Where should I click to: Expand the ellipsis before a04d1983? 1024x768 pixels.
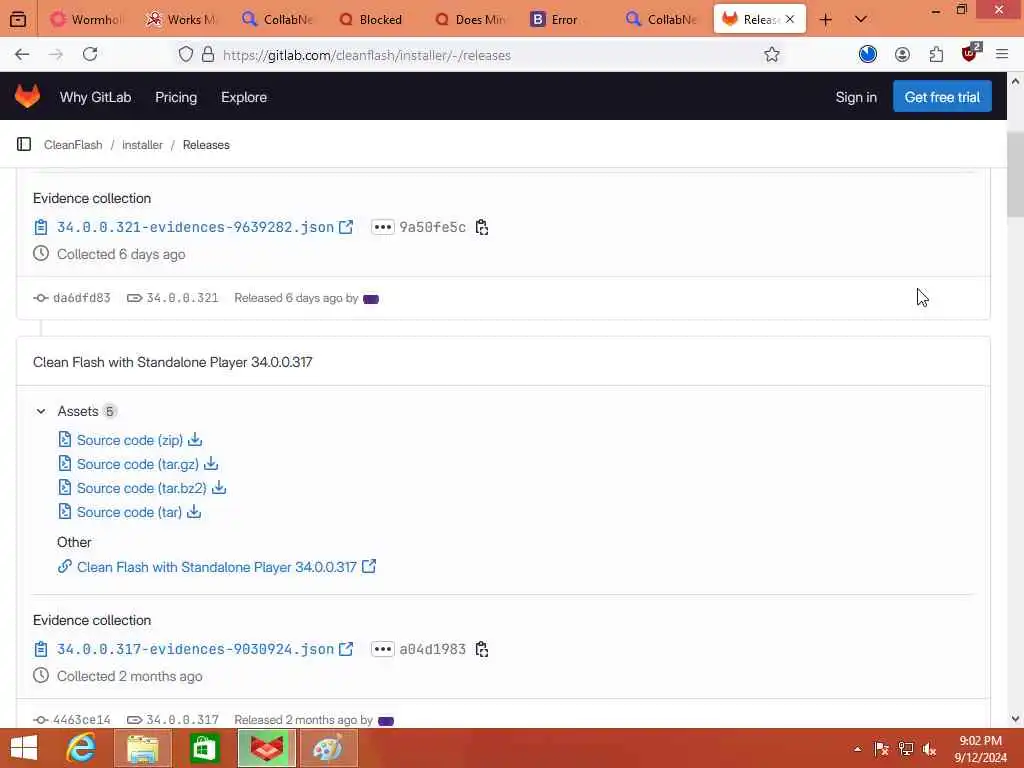tap(383, 649)
